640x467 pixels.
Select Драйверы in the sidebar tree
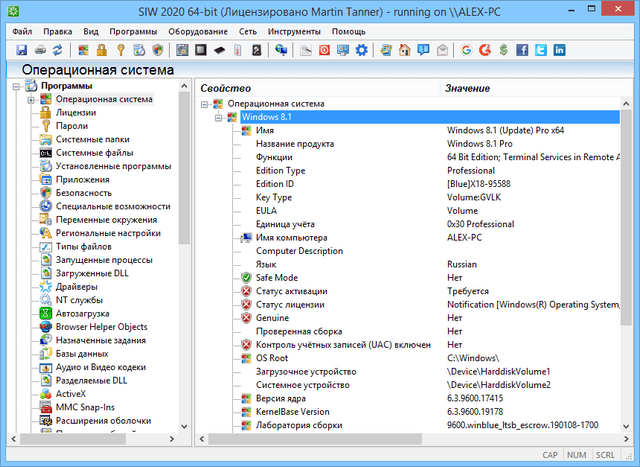pos(76,286)
